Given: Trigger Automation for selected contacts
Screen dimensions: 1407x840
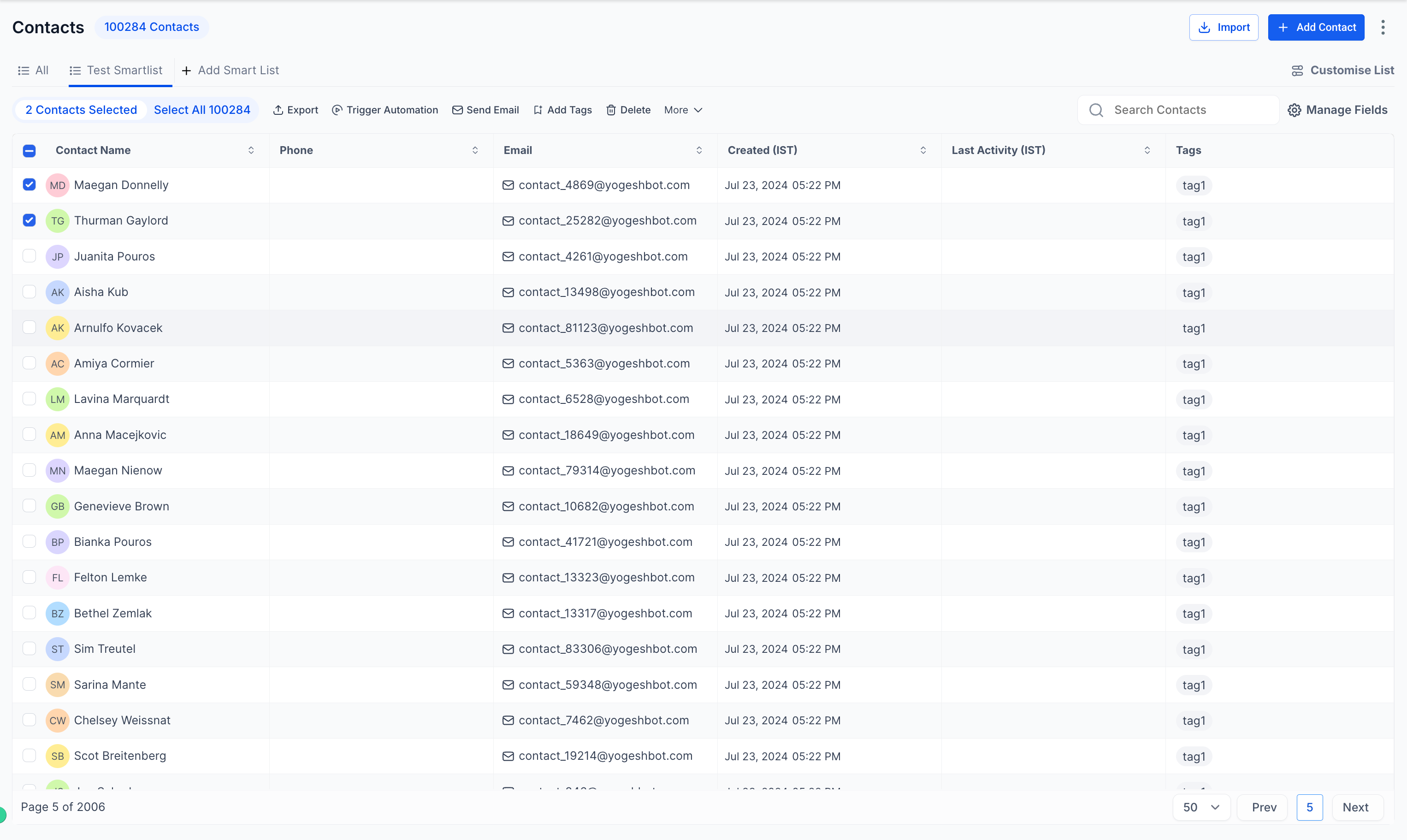Looking at the screenshot, I should tap(385, 110).
